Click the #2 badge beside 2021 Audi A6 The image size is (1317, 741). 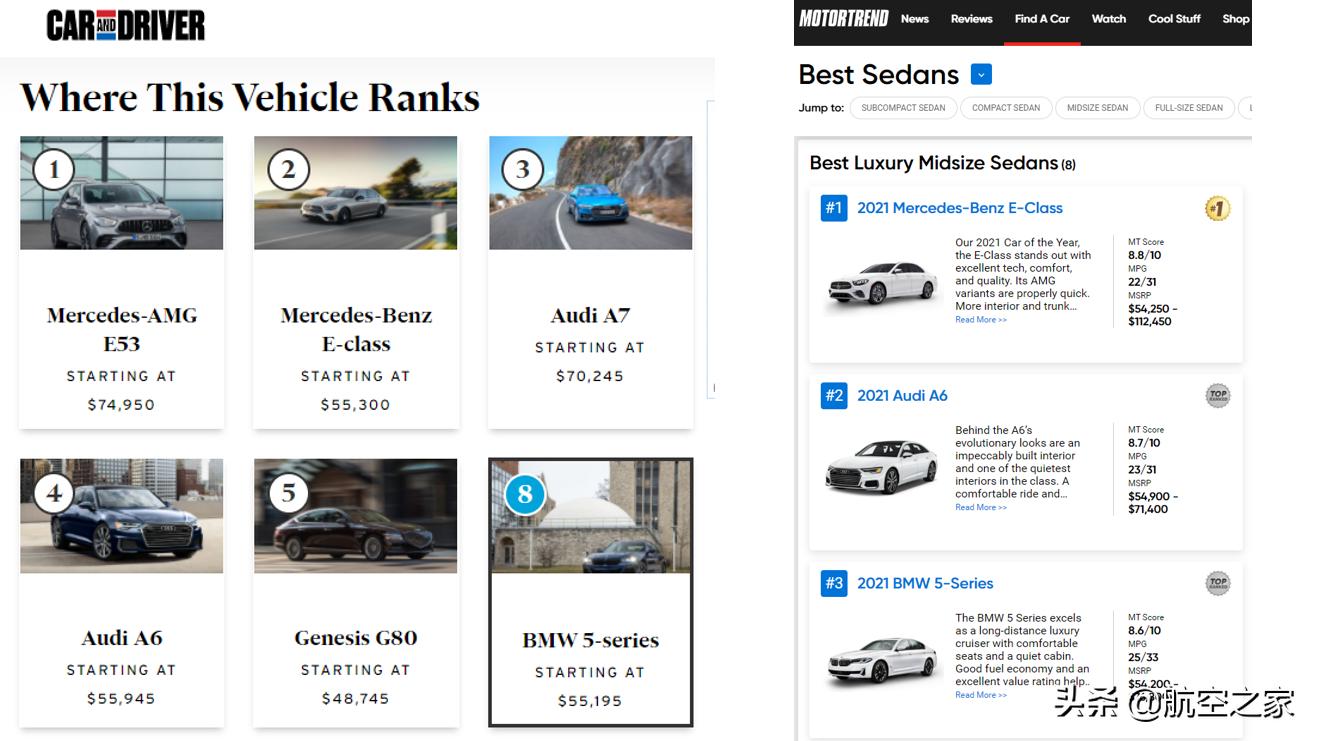click(x=834, y=395)
